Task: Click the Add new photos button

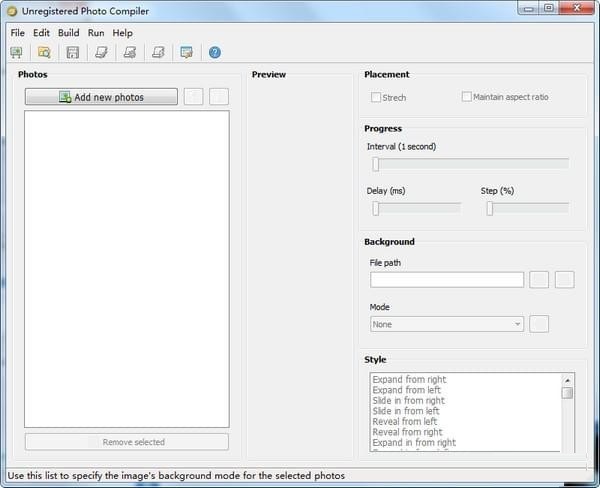Action: [x=101, y=97]
